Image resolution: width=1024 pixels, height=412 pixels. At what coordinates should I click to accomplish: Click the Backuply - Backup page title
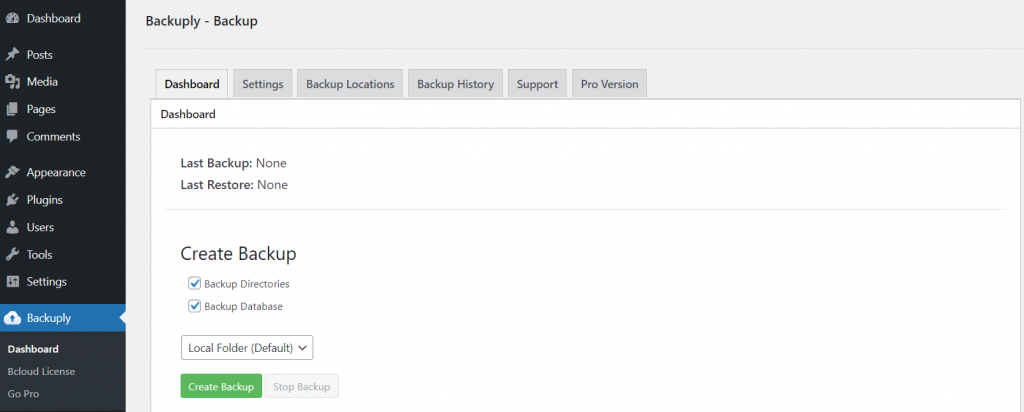(x=201, y=21)
